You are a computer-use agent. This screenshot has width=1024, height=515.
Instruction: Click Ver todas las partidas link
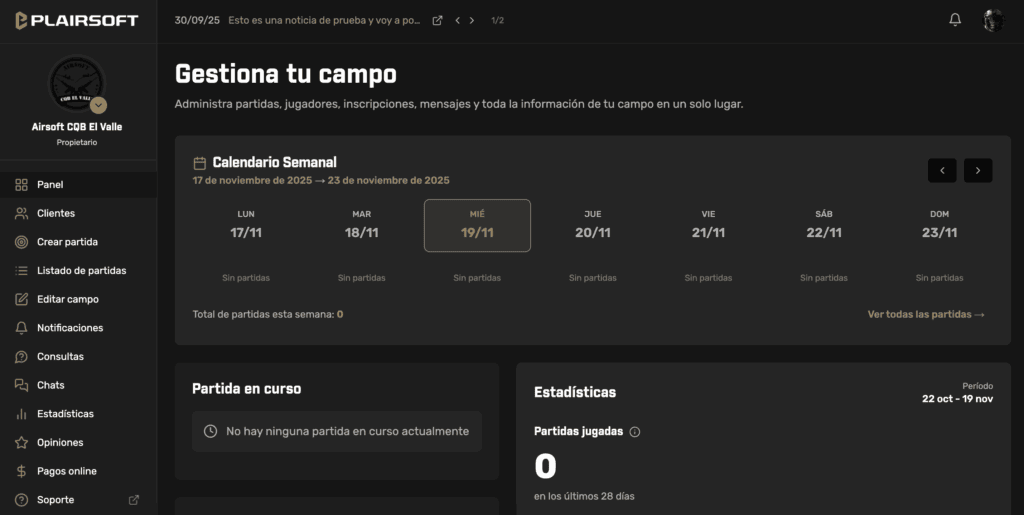coord(926,314)
